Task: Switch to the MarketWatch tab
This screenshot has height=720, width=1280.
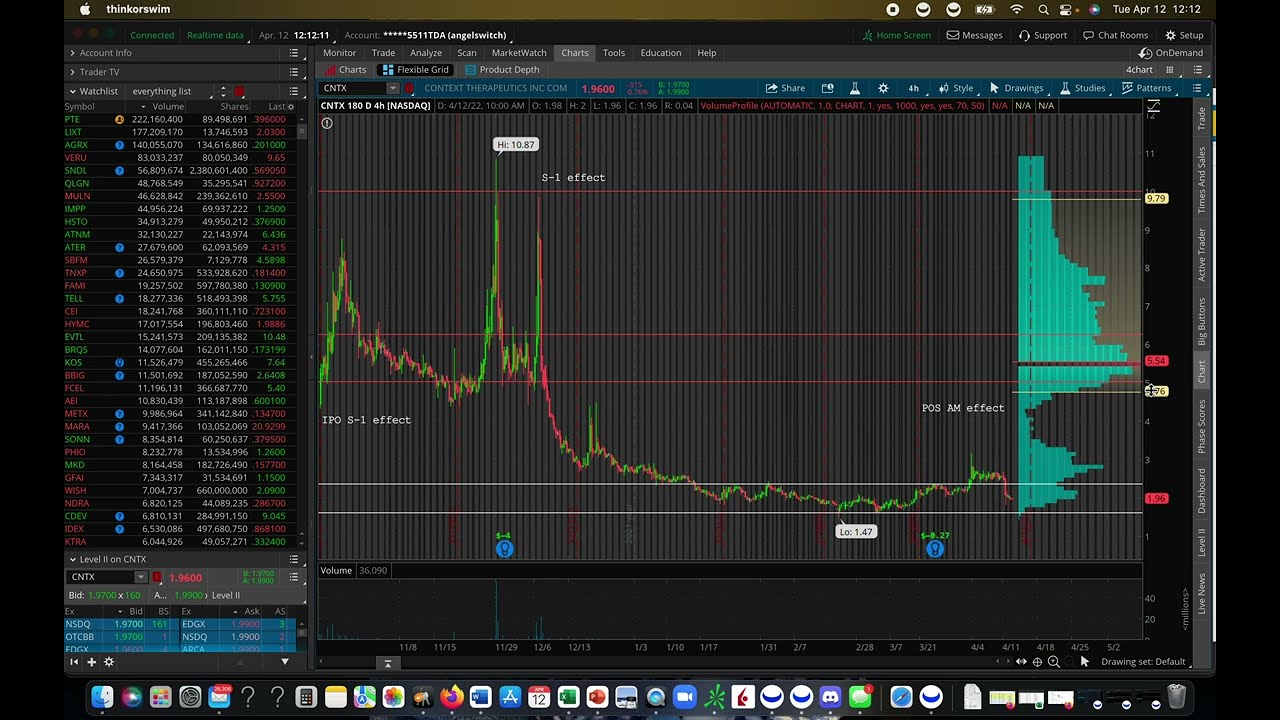Action: (519, 53)
